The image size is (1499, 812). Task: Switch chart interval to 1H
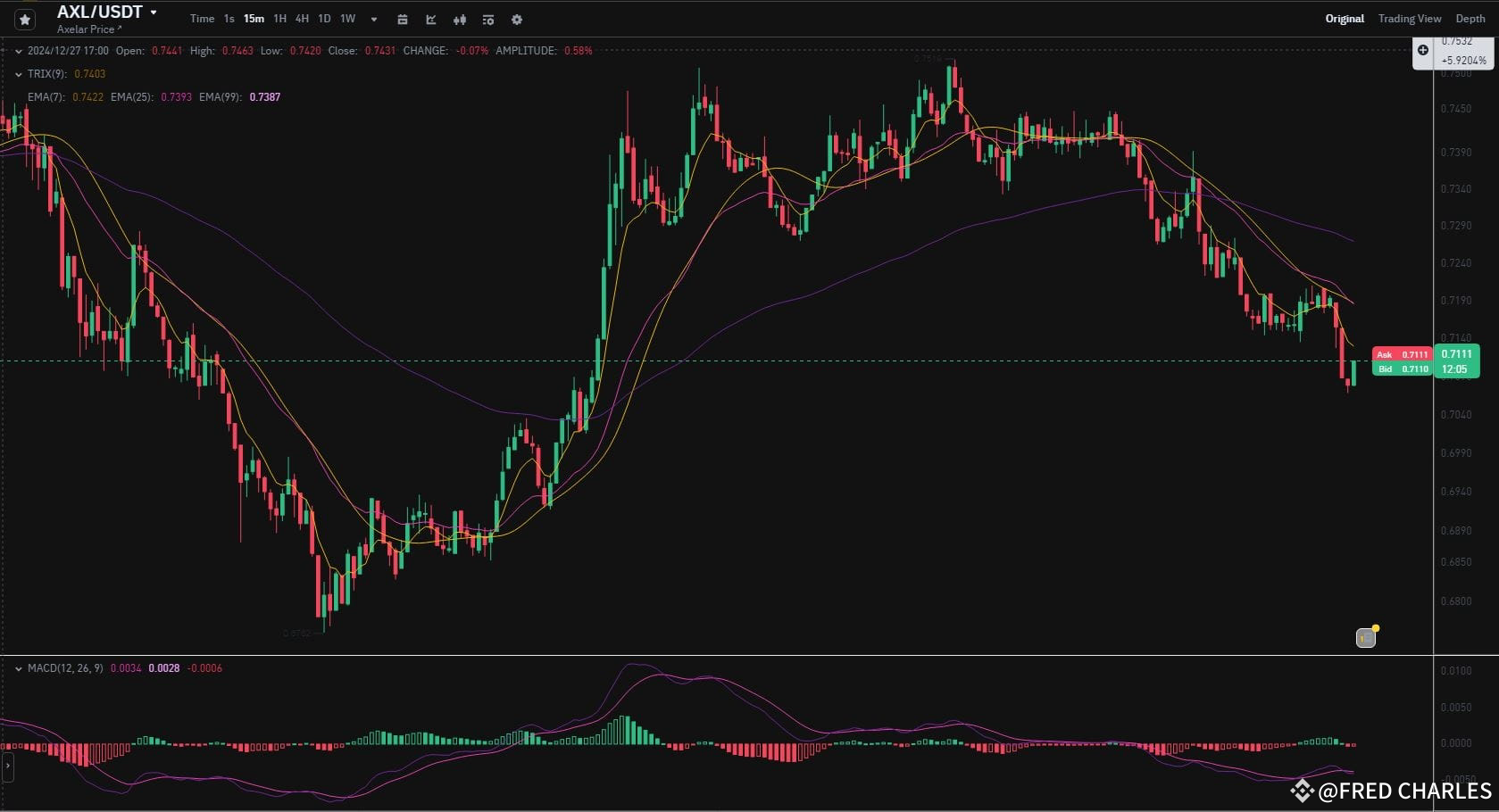pyautogui.click(x=279, y=19)
